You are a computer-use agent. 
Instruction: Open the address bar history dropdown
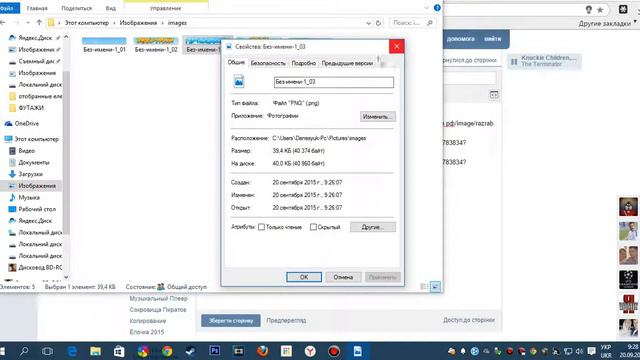369,23
